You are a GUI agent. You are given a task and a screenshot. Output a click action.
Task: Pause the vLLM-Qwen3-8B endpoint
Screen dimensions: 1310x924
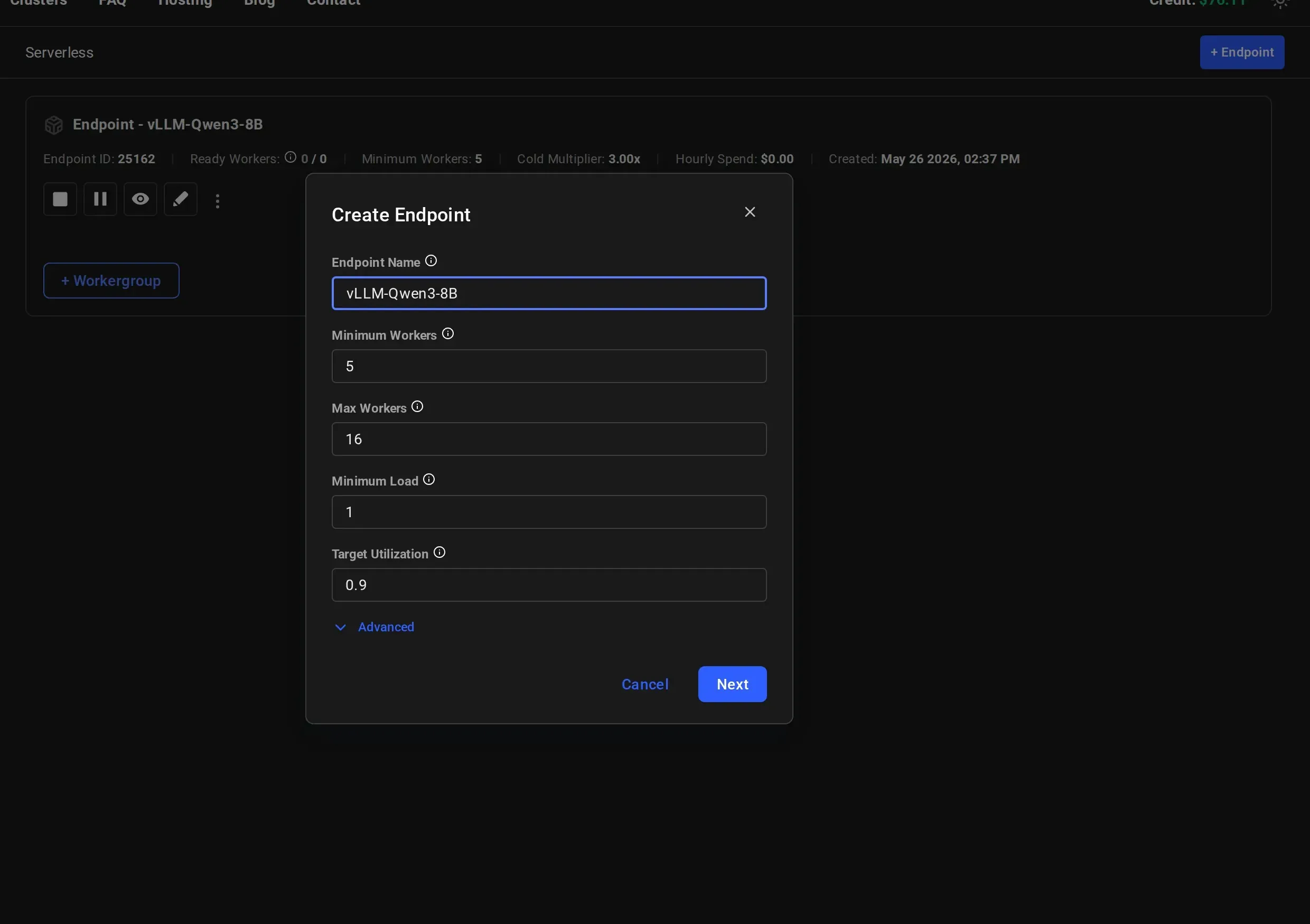(x=100, y=199)
